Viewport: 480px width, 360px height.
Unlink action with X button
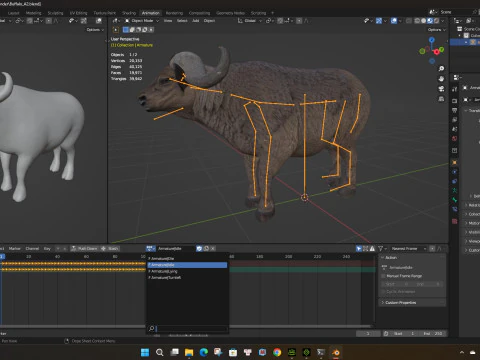213,249
